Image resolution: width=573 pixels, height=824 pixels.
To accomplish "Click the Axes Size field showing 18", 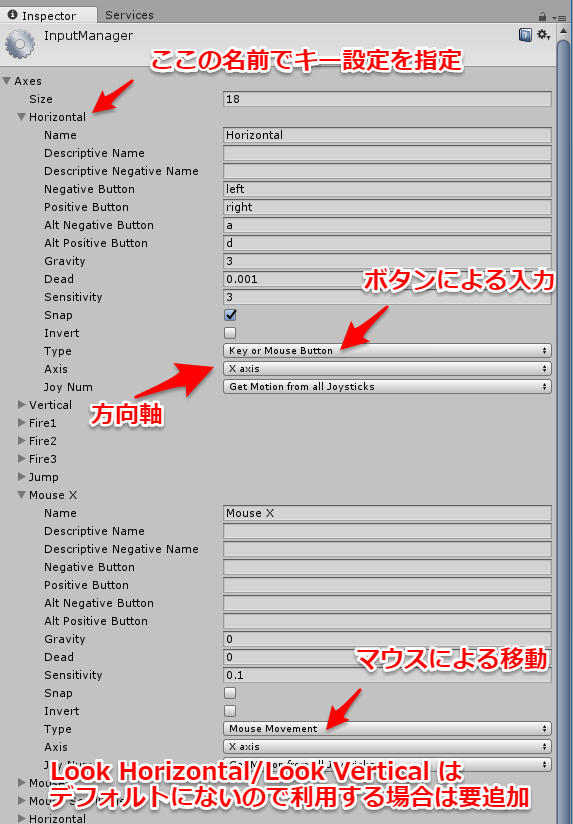I will click(x=387, y=99).
